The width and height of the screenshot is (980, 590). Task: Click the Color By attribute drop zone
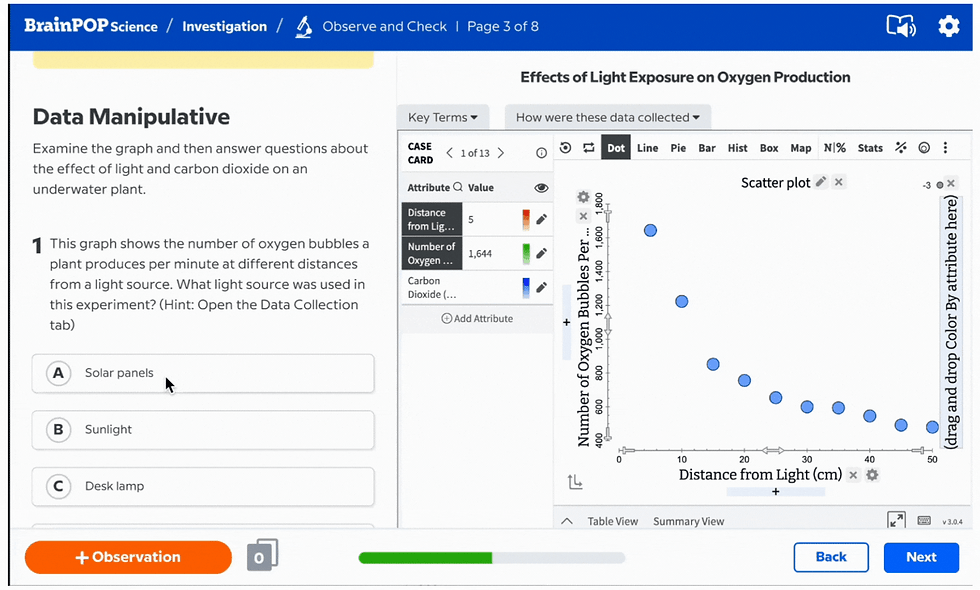click(951, 322)
